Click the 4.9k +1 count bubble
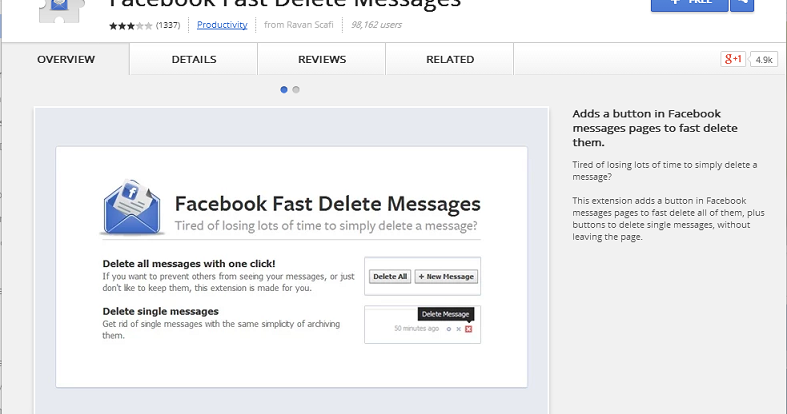Image resolution: width=787 pixels, height=414 pixels. (765, 60)
